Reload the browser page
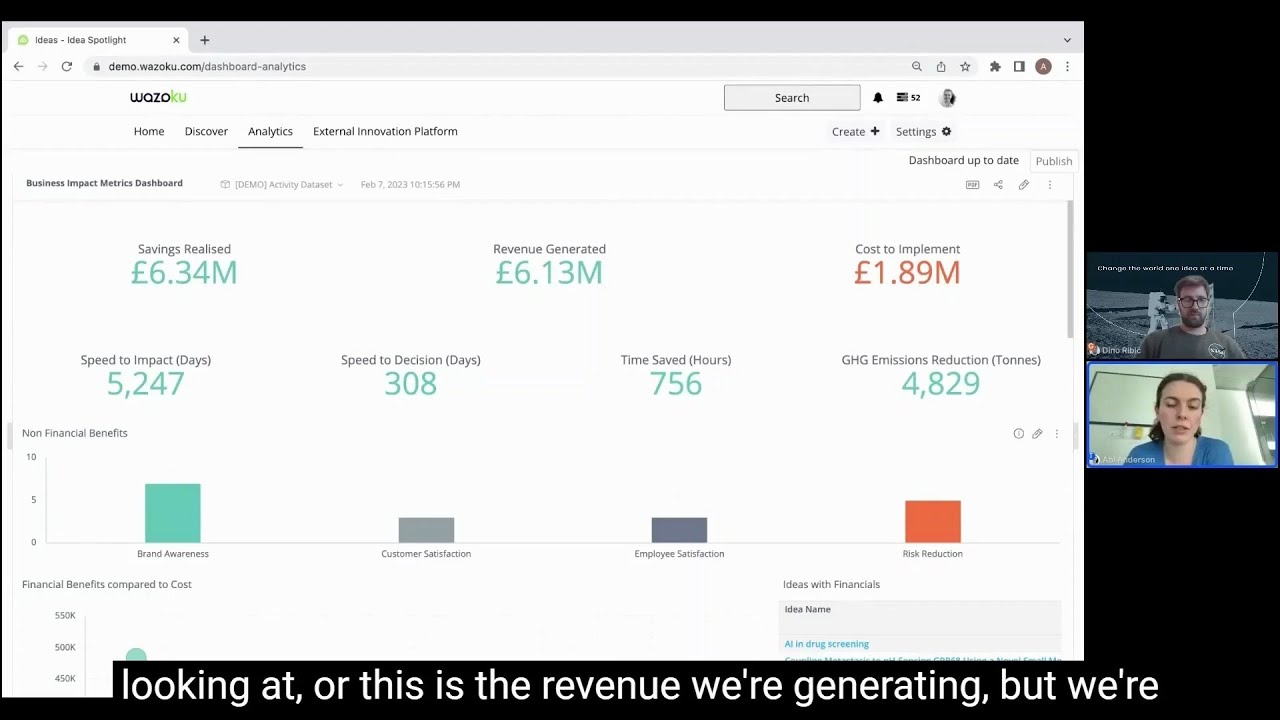The width and height of the screenshot is (1280, 720). 66,66
